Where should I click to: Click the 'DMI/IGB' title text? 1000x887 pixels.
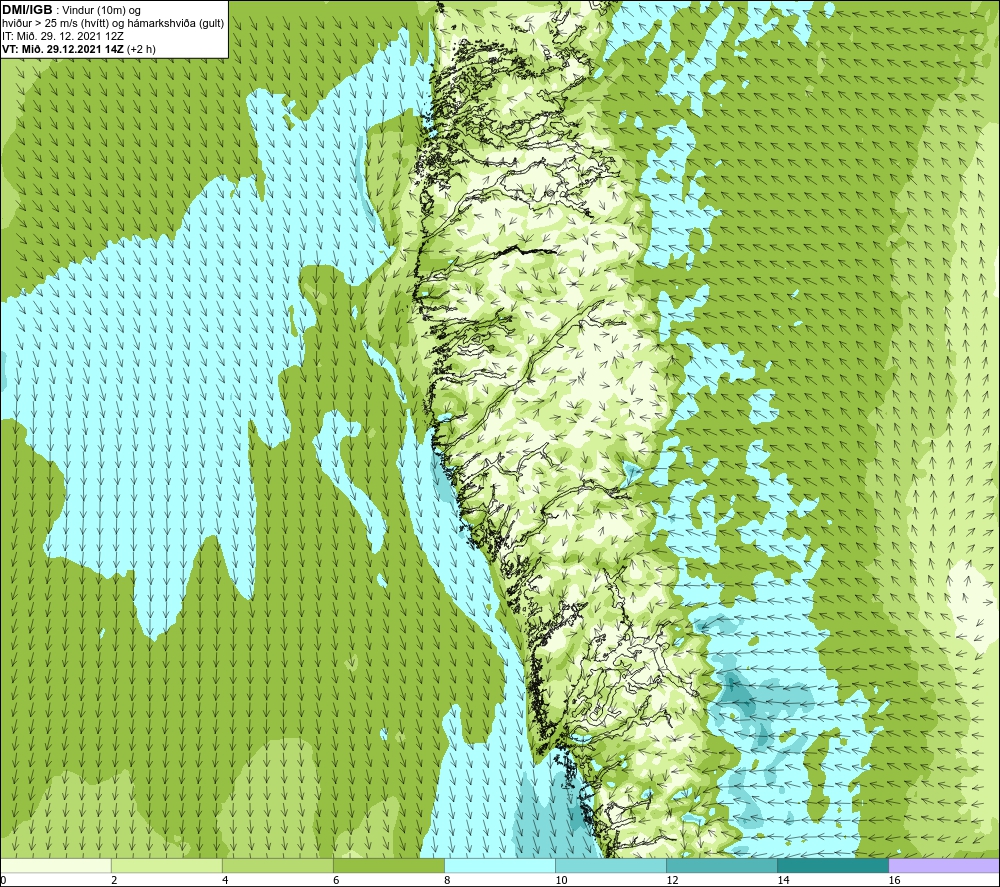pos(27,10)
